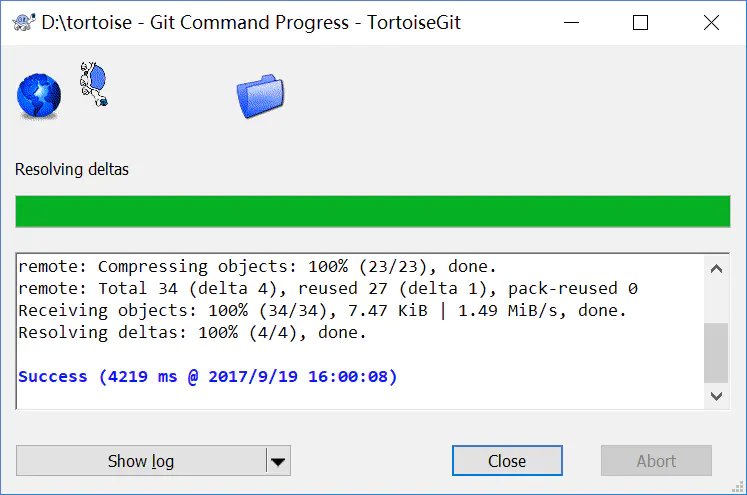Close window using title bar X
Viewport: 747px width, 495px height.
711,22
